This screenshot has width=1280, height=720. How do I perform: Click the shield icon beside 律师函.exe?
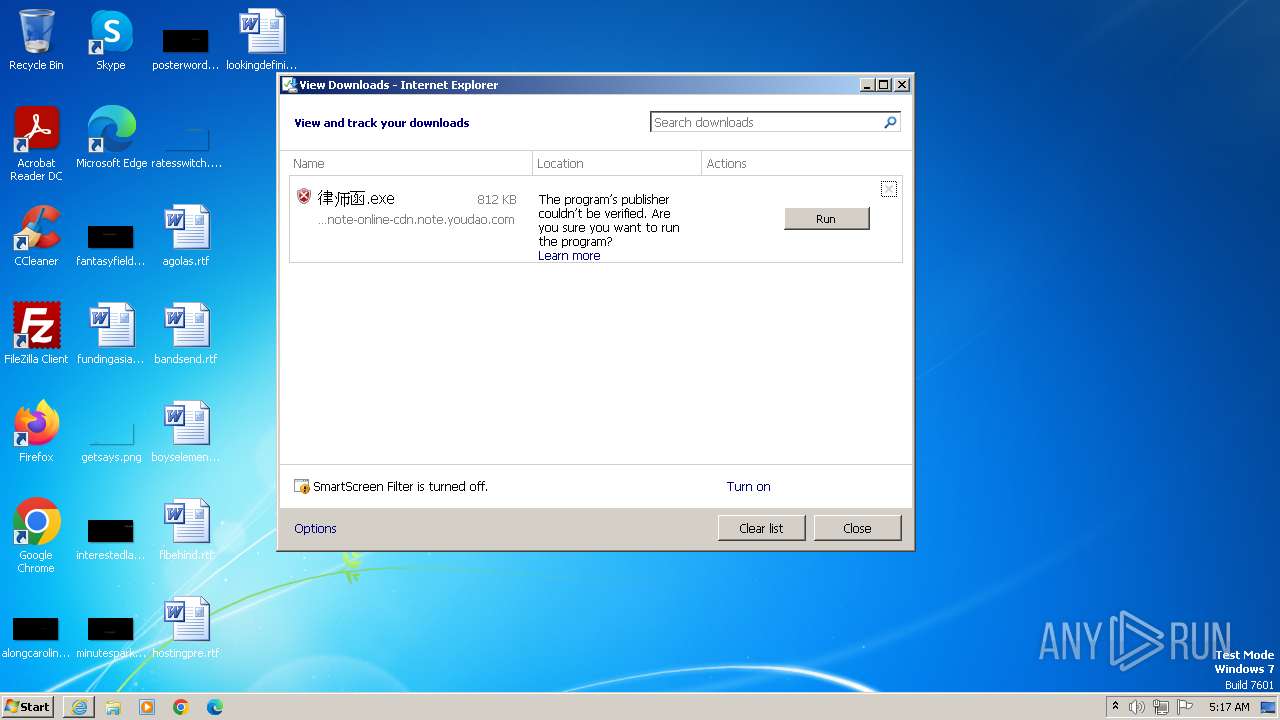tap(304, 197)
